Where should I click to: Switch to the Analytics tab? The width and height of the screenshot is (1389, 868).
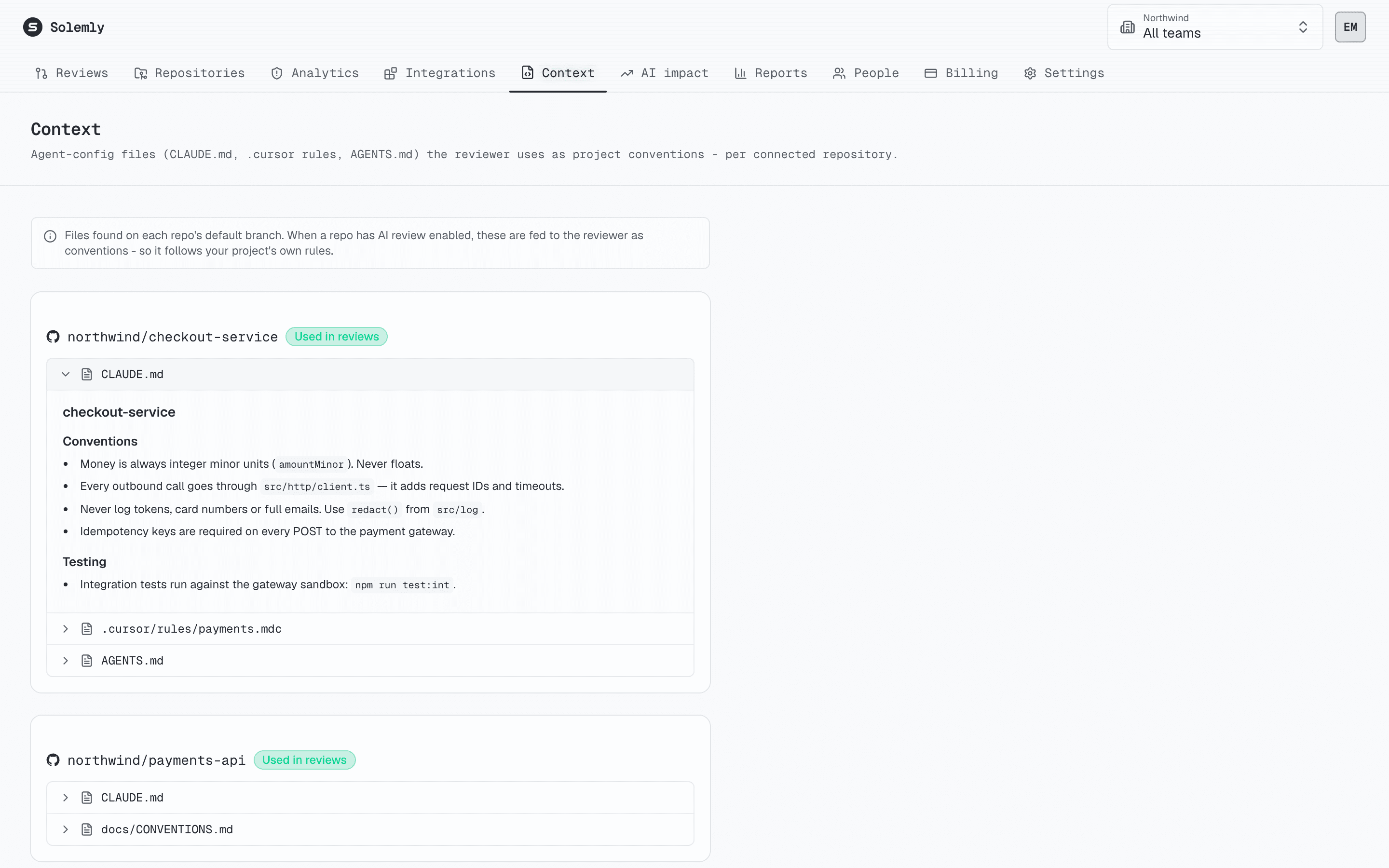pyautogui.click(x=314, y=73)
